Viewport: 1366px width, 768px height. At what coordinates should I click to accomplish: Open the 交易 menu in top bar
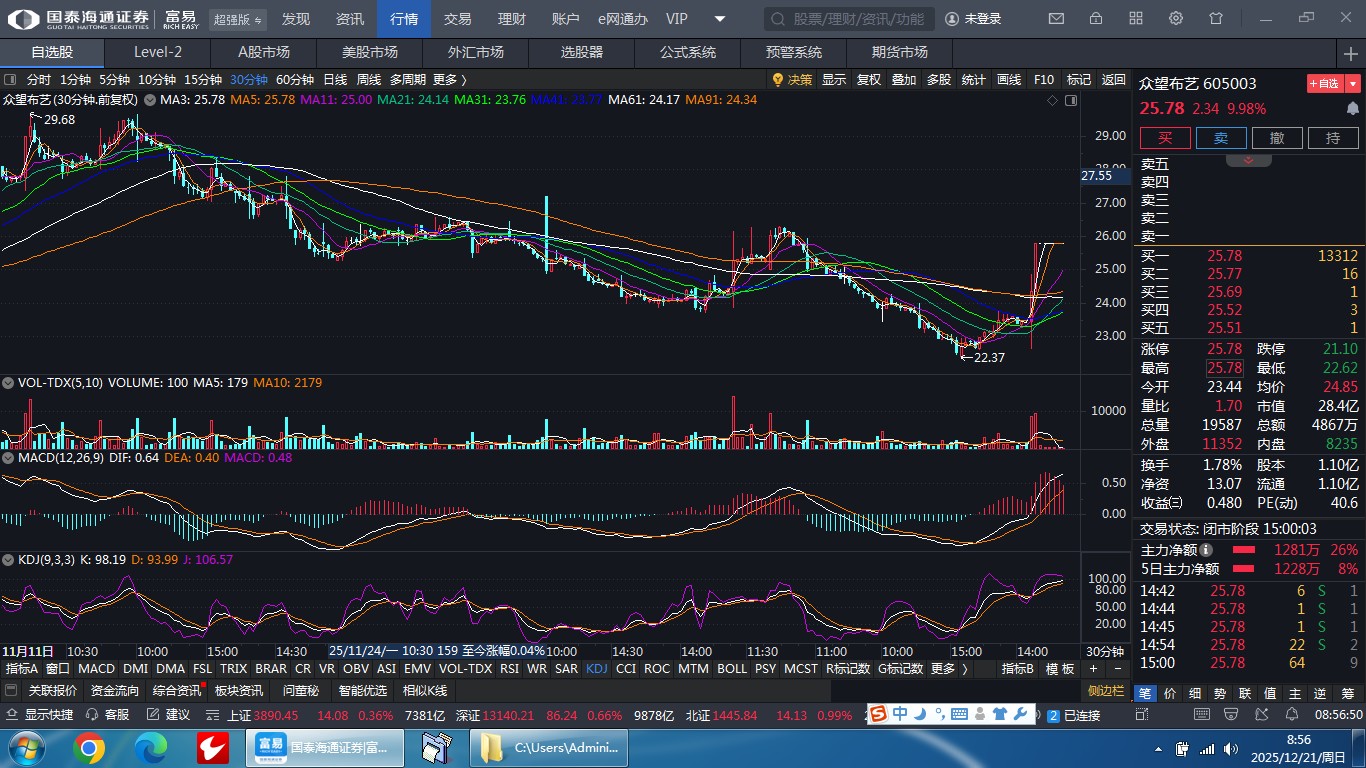(457, 19)
